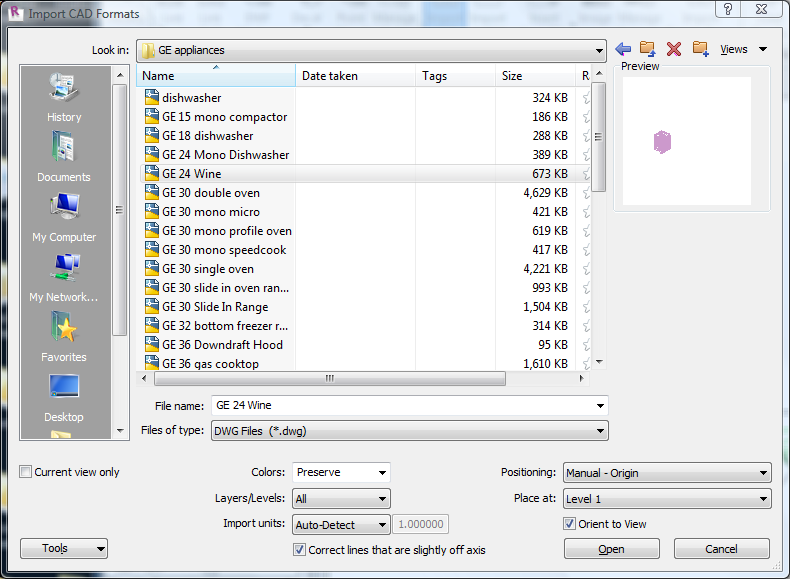Select the GE 36 gas cooktop file
Image resolution: width=790 pixels, height=579 pixels.
211,364
